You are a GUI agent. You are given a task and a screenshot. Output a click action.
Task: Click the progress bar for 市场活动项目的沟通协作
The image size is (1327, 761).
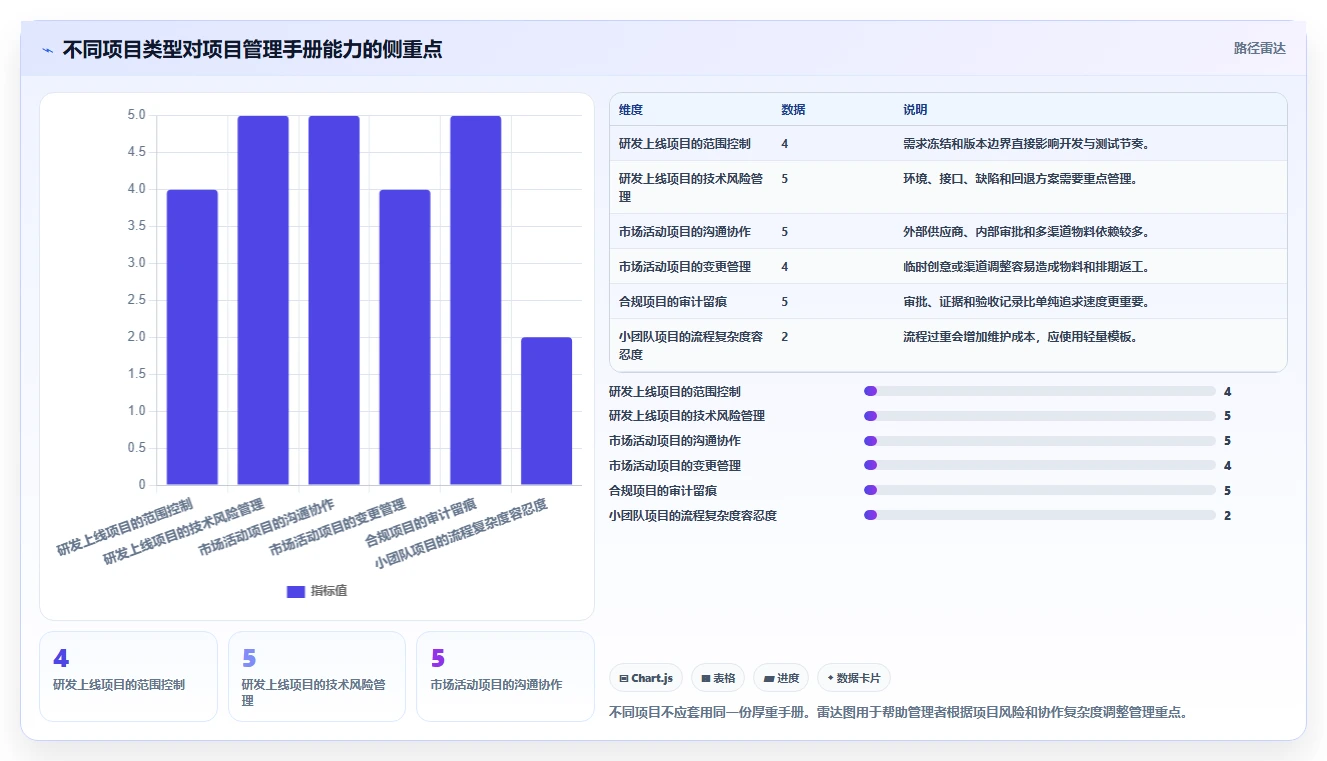1040,441
